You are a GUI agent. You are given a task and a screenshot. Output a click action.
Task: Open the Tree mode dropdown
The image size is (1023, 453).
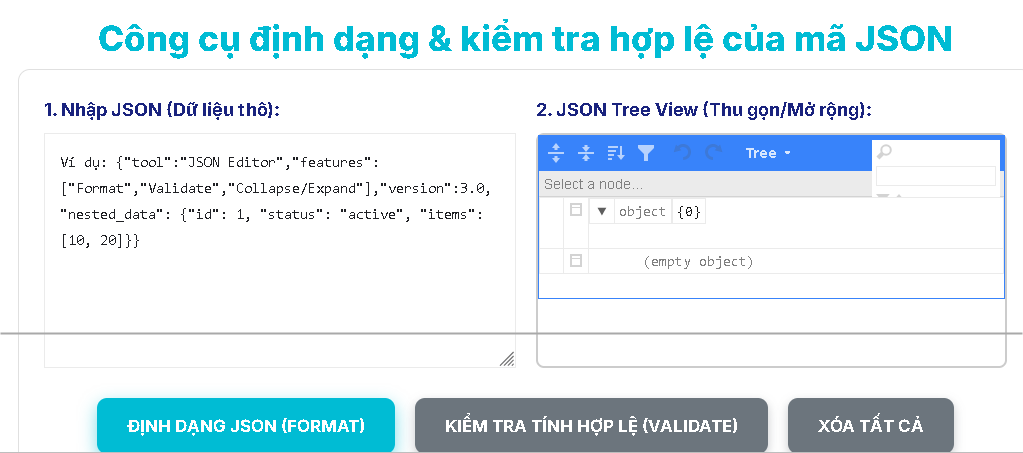click(767, 153)
